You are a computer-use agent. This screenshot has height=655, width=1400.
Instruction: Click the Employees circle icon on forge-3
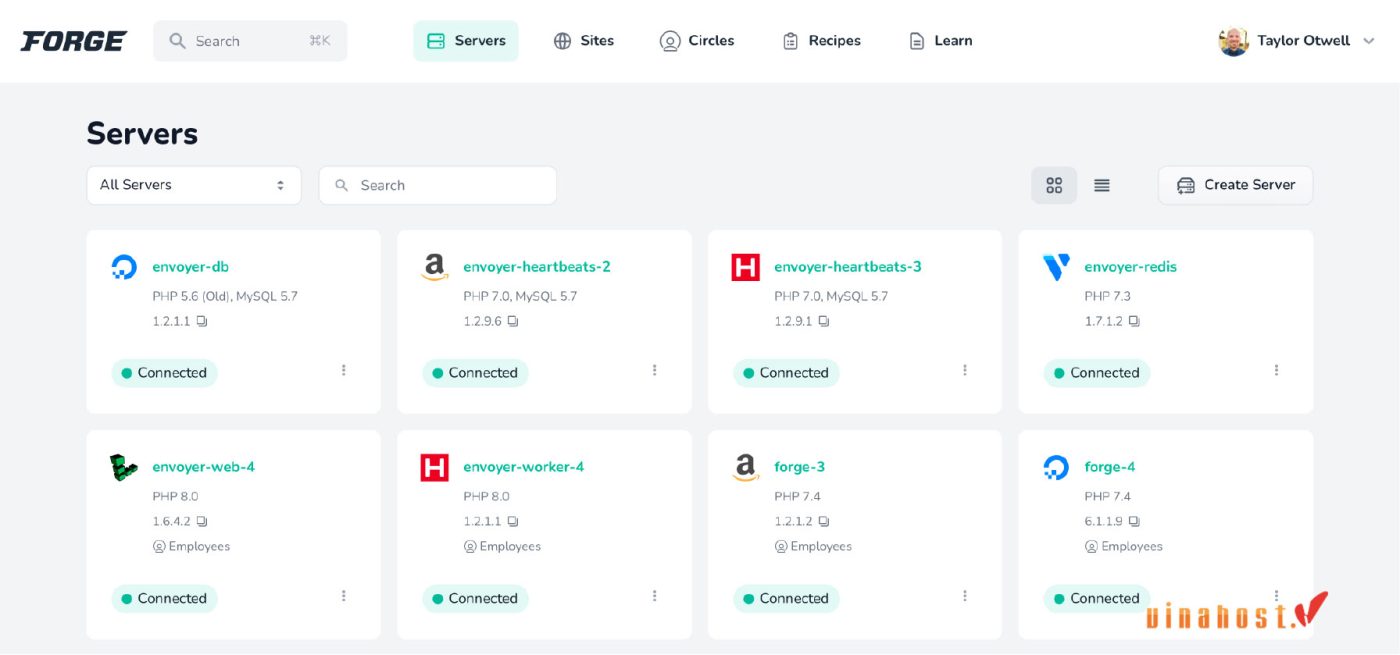coord(780,546)
